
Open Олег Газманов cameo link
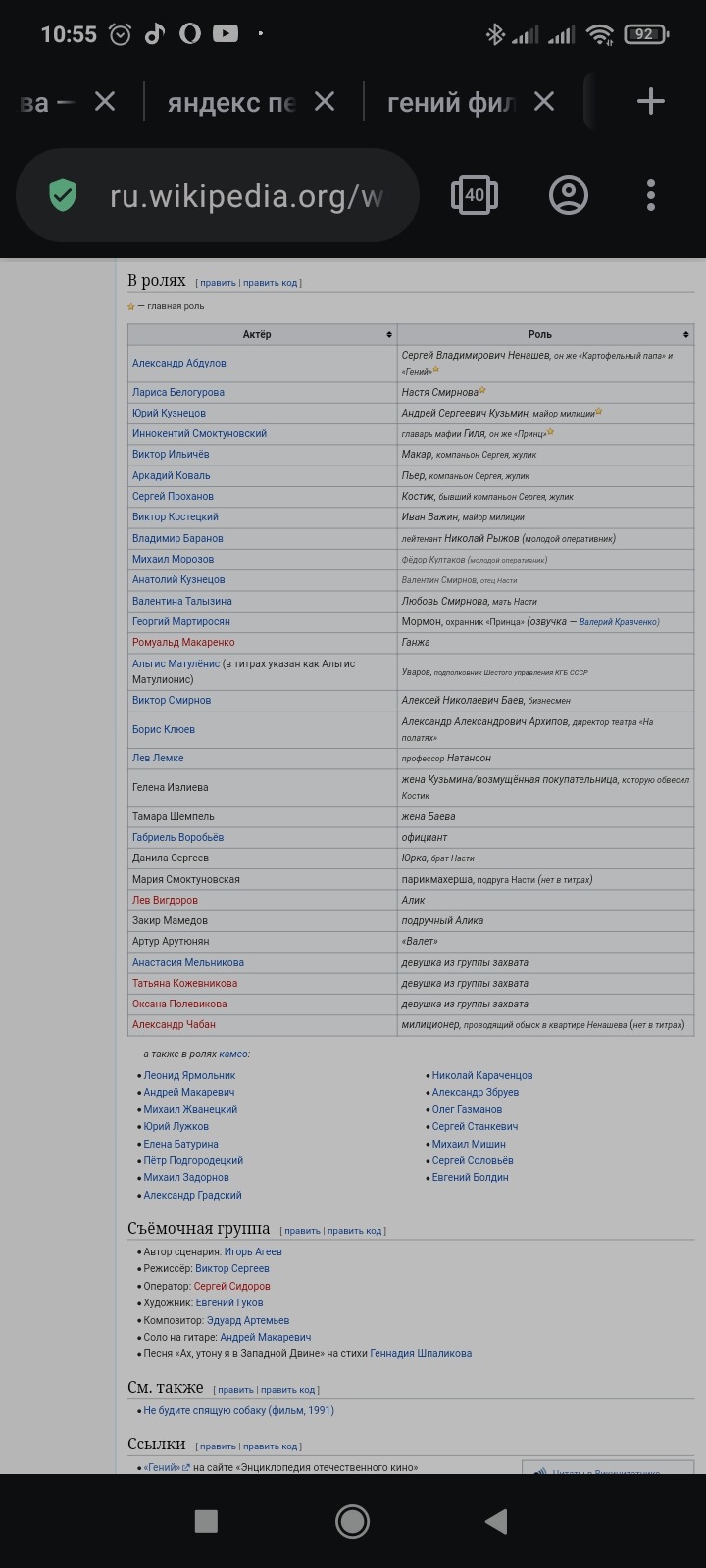click(467, 1110)
